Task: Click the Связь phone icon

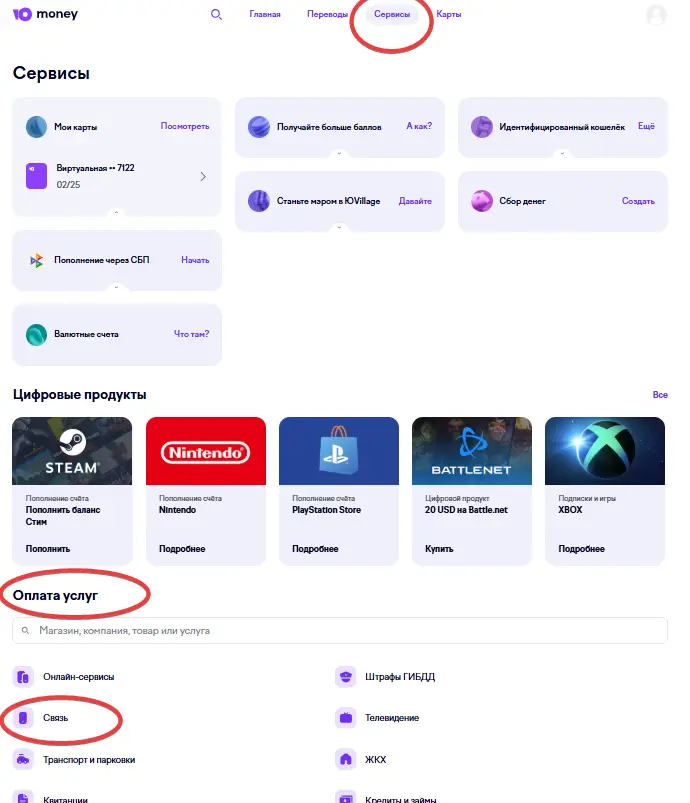Action: coord(24,718)
